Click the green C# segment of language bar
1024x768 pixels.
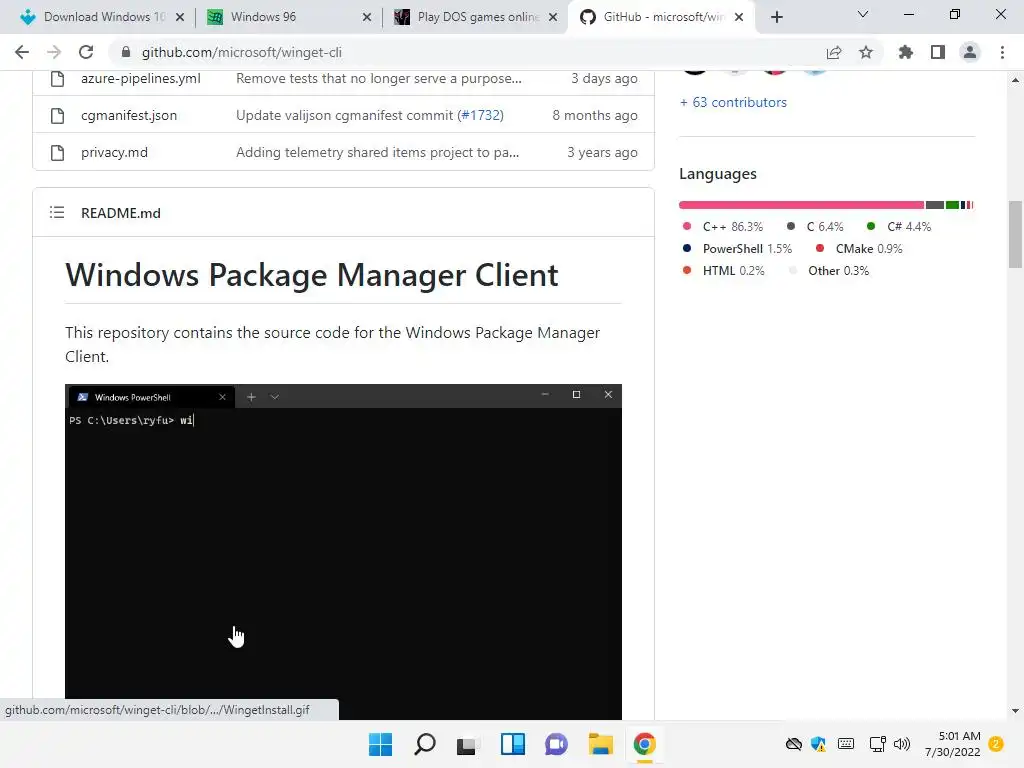[x=952, y=205]
